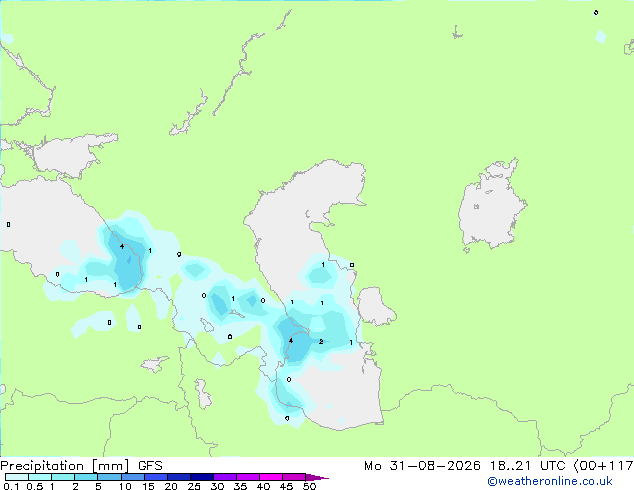Click the '(00+117' forecast run text

604,466
